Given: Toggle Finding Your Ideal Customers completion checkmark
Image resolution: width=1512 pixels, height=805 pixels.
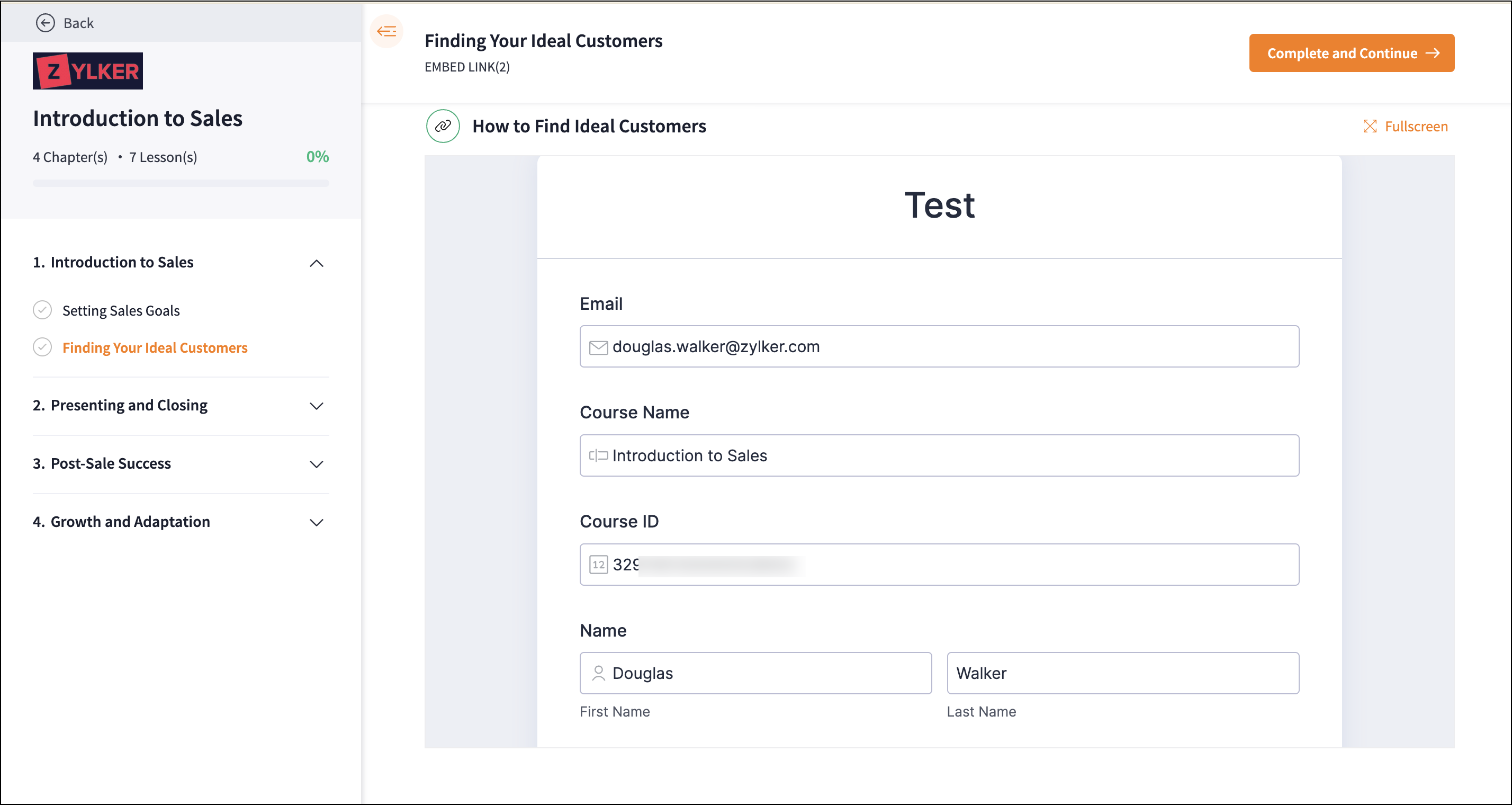Looking at the screenshot, I should click(x=42, y=347).
